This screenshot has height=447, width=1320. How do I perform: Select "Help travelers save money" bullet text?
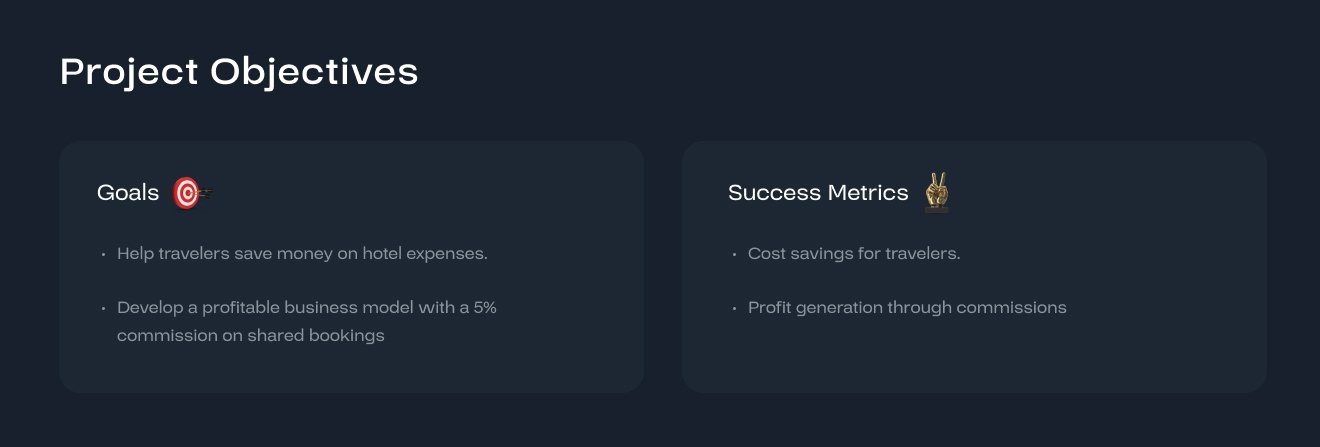pyautogui.click(x=302, y=254)
